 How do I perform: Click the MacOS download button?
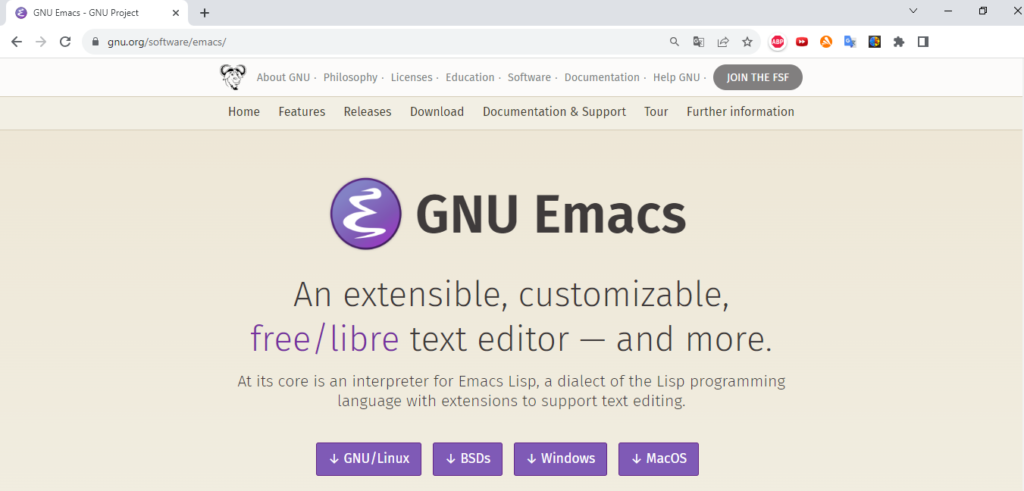(x=658, y=459)
